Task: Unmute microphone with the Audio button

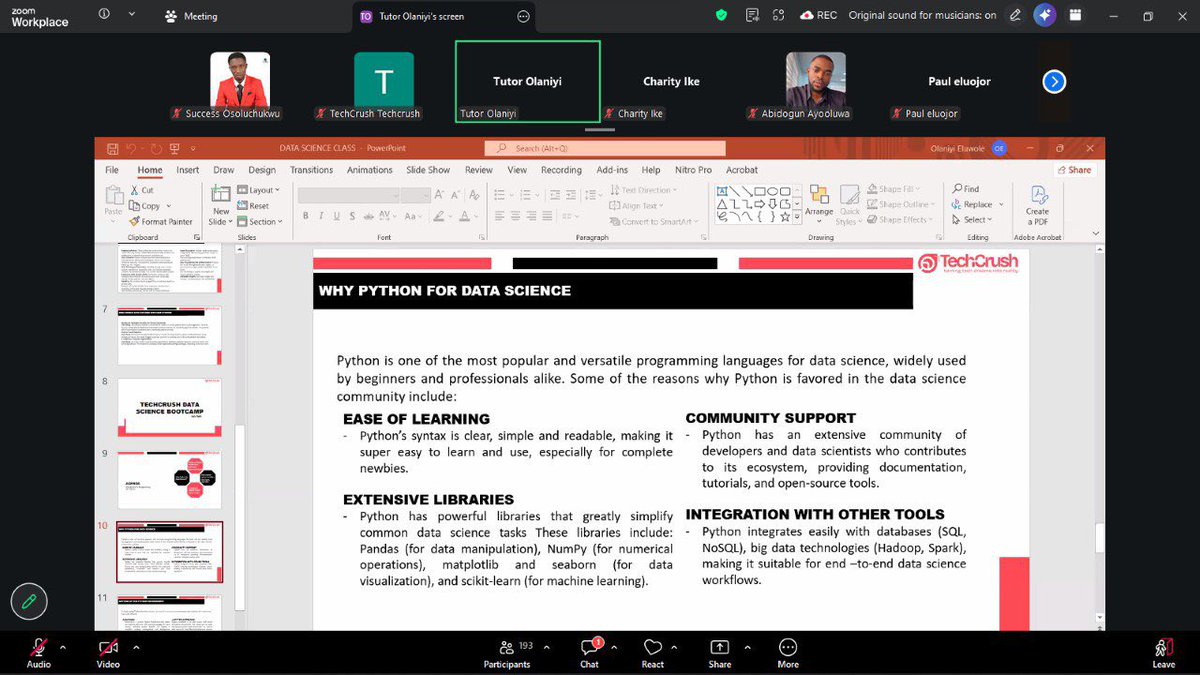Action: (38, 652)
